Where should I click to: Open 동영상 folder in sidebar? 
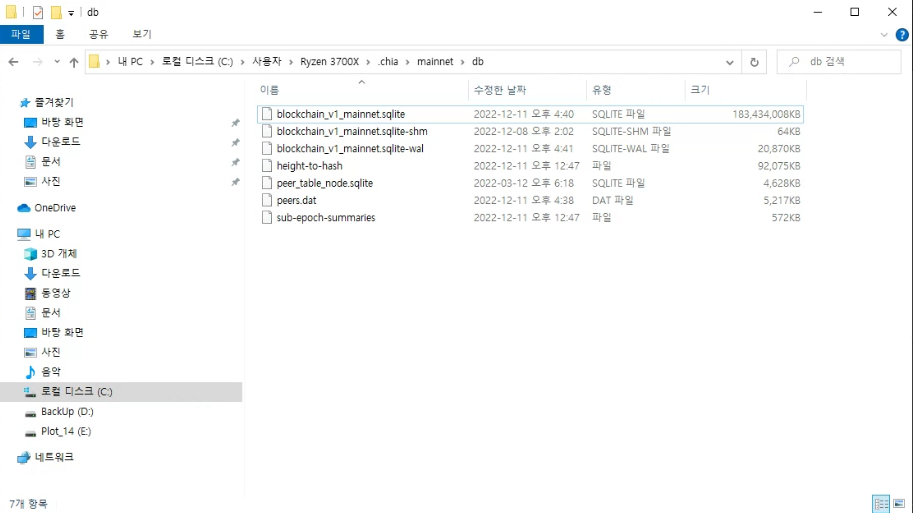coord(55,293)
